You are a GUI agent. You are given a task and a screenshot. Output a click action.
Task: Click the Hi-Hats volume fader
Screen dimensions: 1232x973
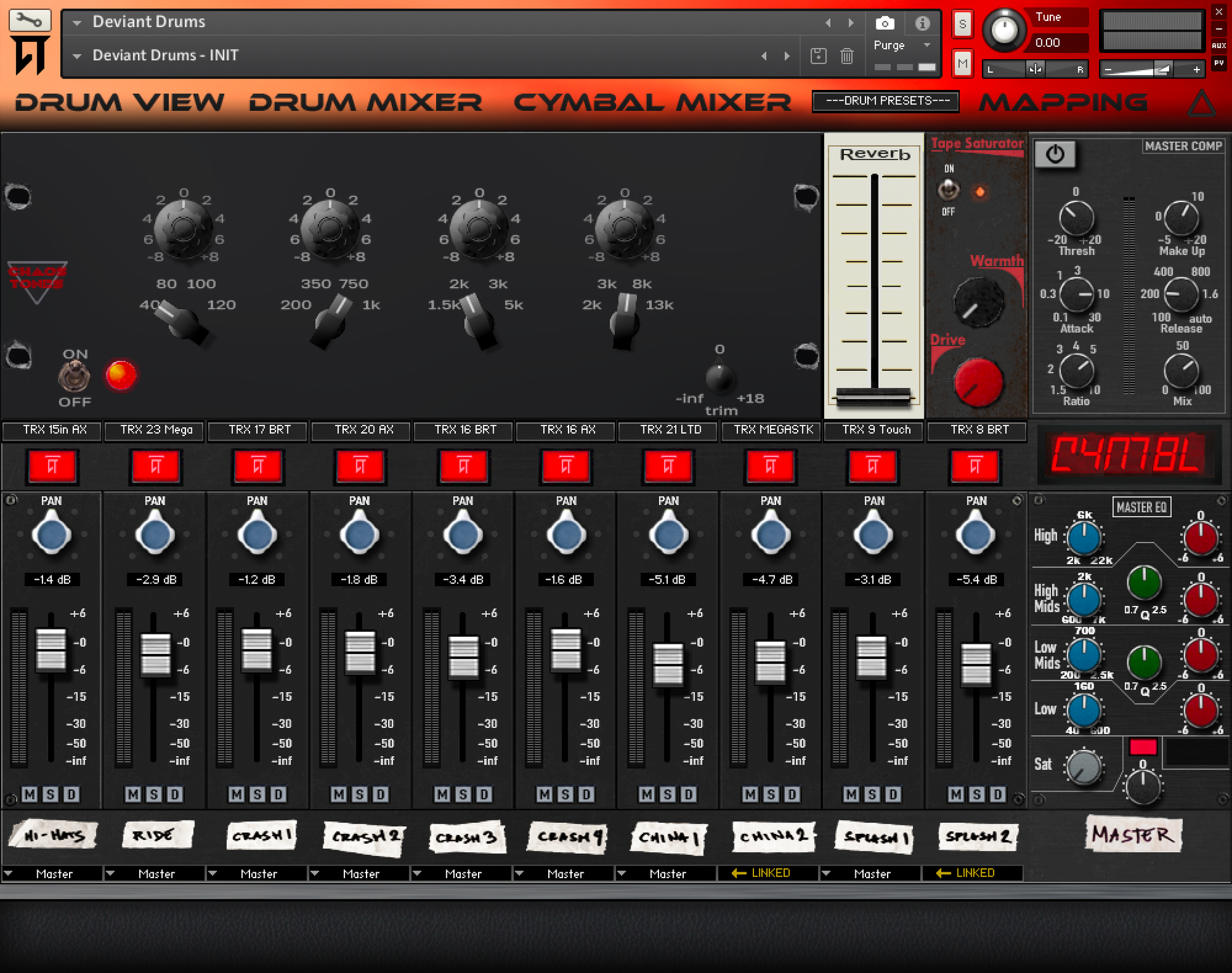pos(51,650)
